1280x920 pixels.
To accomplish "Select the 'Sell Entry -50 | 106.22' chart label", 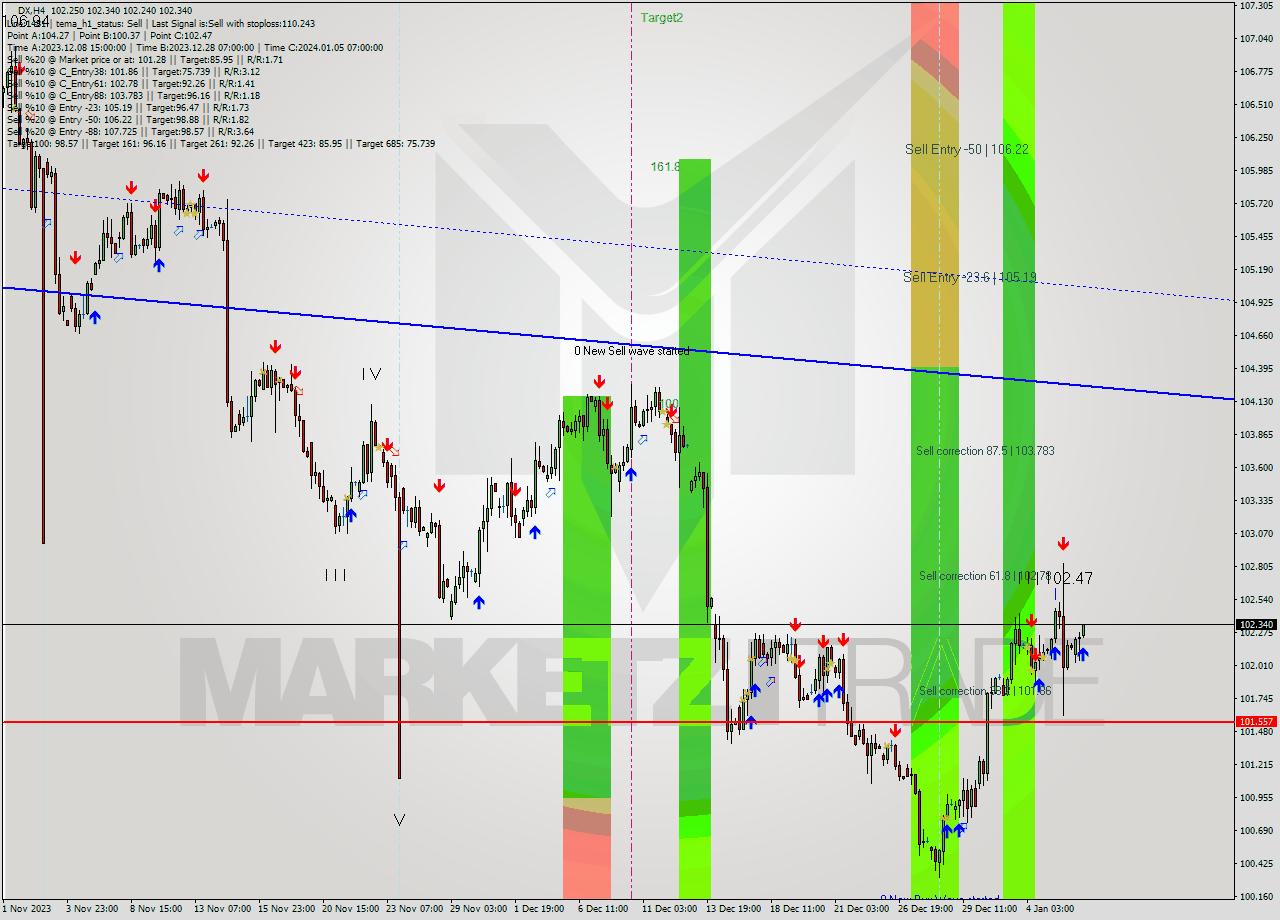I will 967,149.
